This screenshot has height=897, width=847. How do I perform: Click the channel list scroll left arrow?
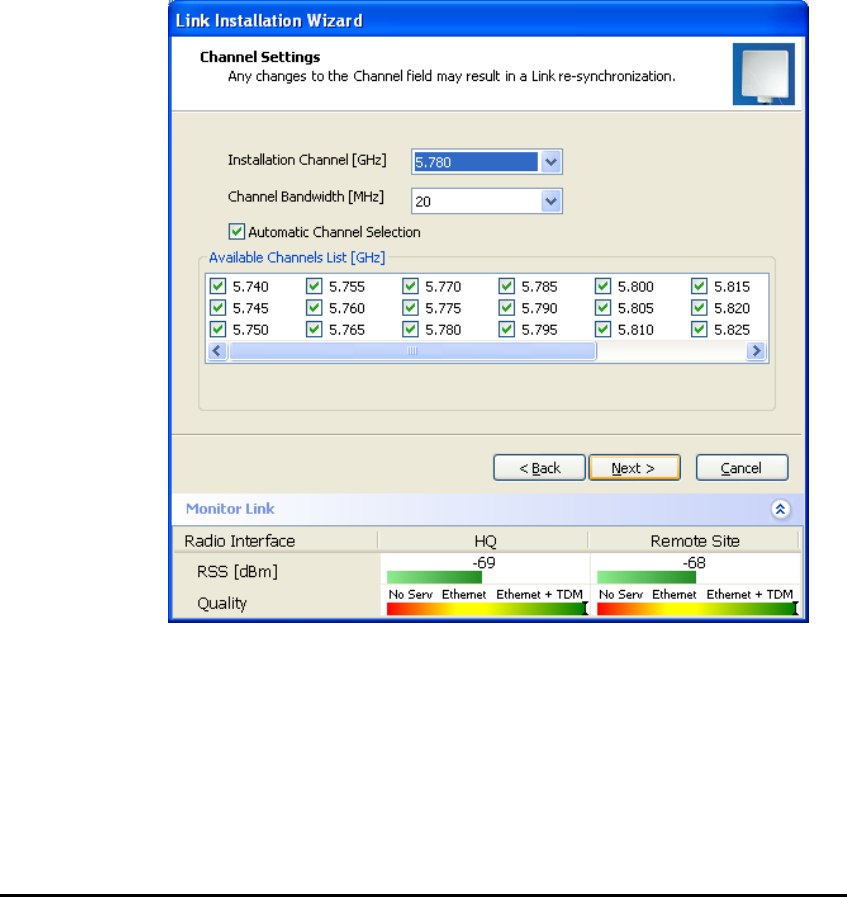coord(217,351)
